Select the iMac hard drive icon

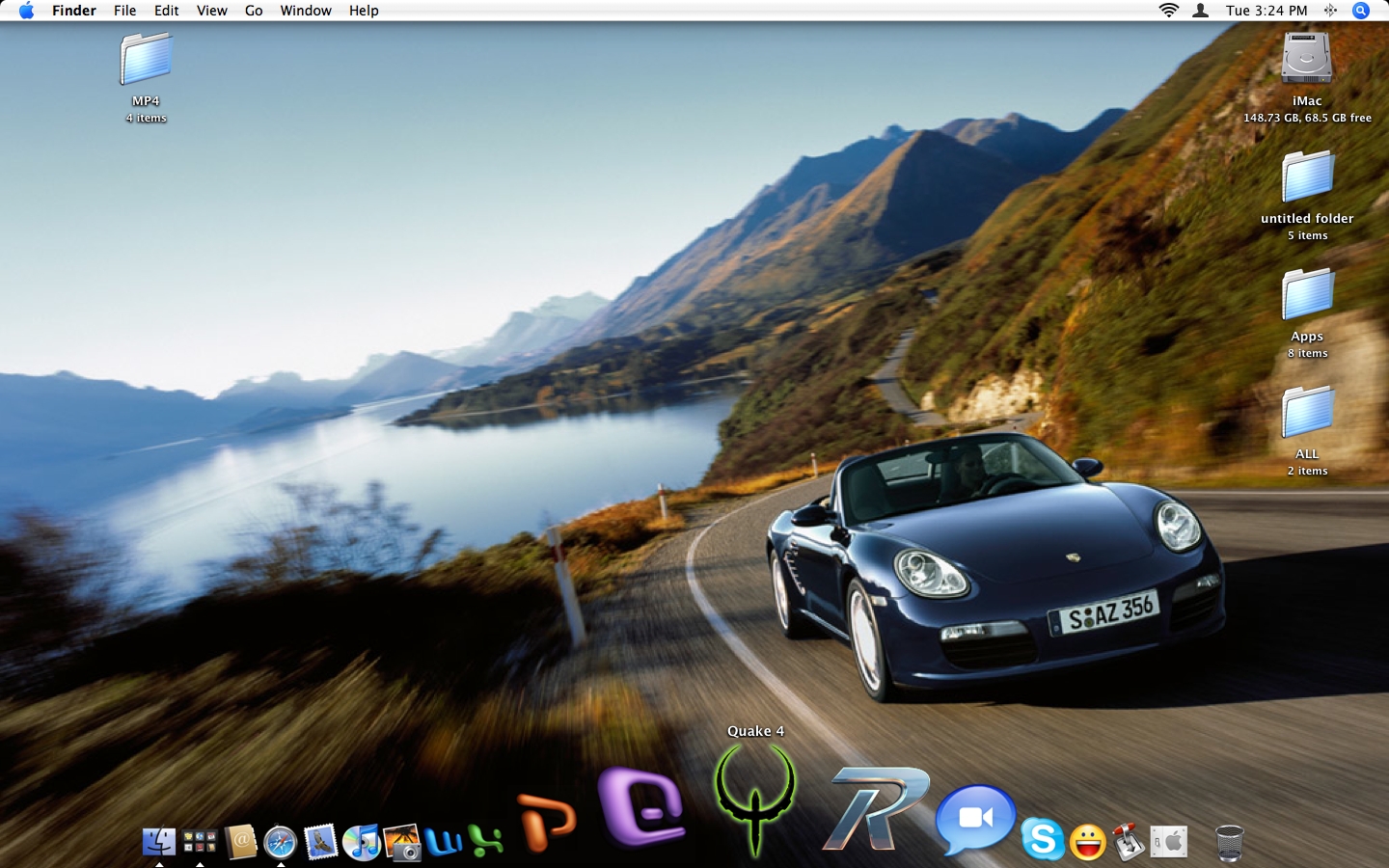pyautogui.click(x=1306, y=60)
